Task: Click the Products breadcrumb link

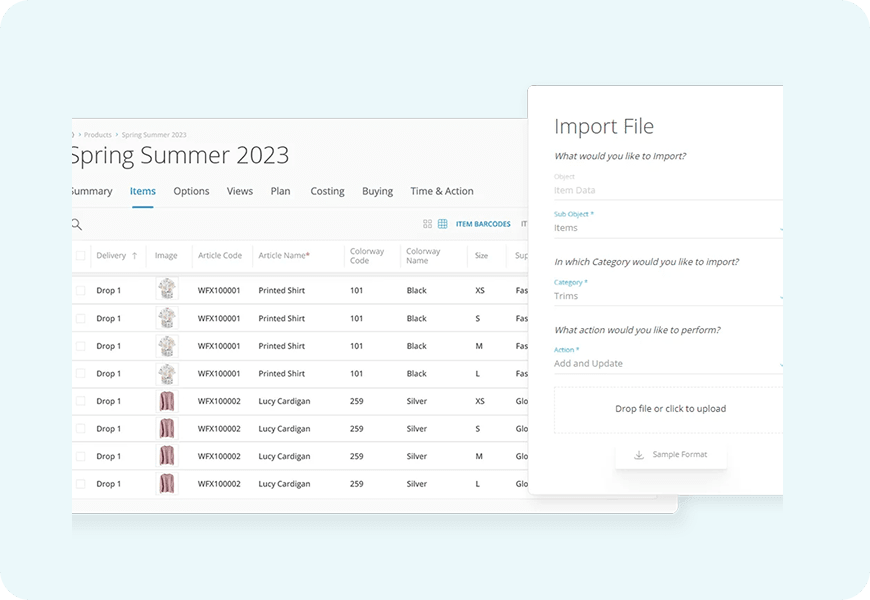Action: click(x=98, y=134)
